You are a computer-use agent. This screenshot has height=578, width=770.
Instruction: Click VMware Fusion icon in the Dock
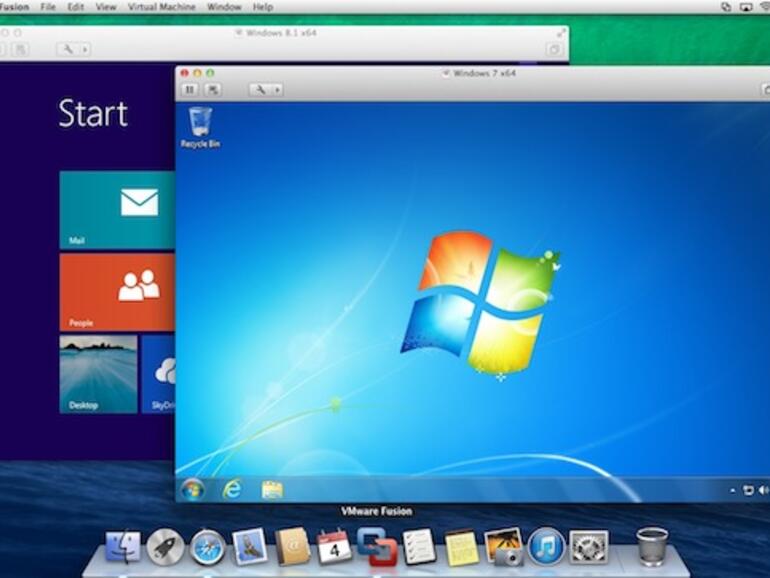tap(377, 546)
